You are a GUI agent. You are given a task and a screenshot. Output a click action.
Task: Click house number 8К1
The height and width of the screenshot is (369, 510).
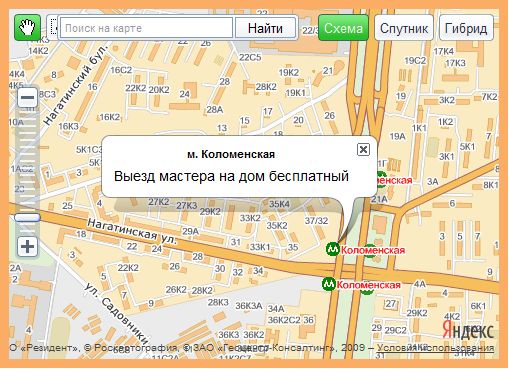pos(491,185)
